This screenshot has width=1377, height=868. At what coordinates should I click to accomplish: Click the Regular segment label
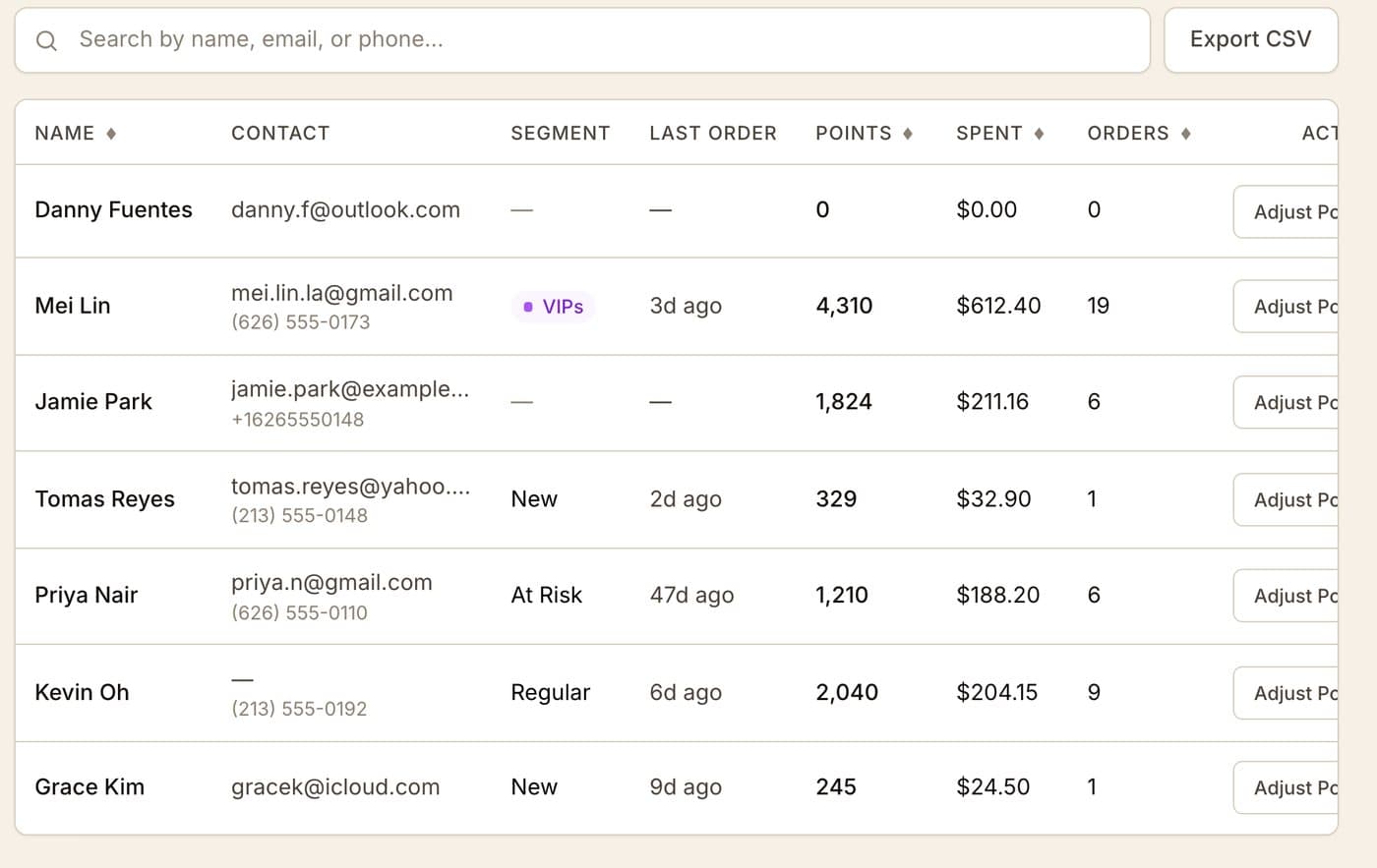click(x=551, y=692)
